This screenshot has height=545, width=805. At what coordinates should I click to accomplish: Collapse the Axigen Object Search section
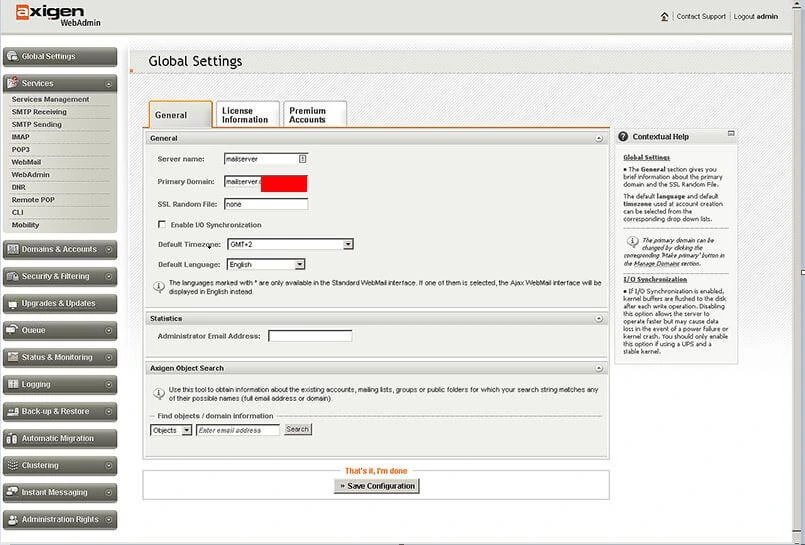coord(599,368)
